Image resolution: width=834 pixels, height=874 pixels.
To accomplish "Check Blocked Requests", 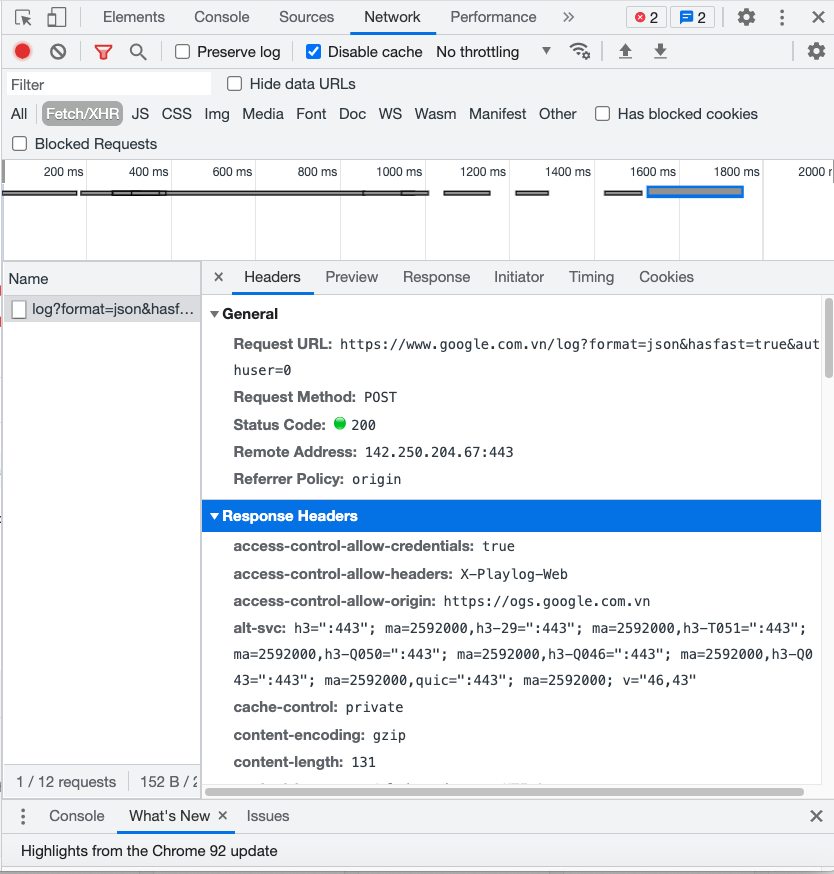I will point(20,144).
